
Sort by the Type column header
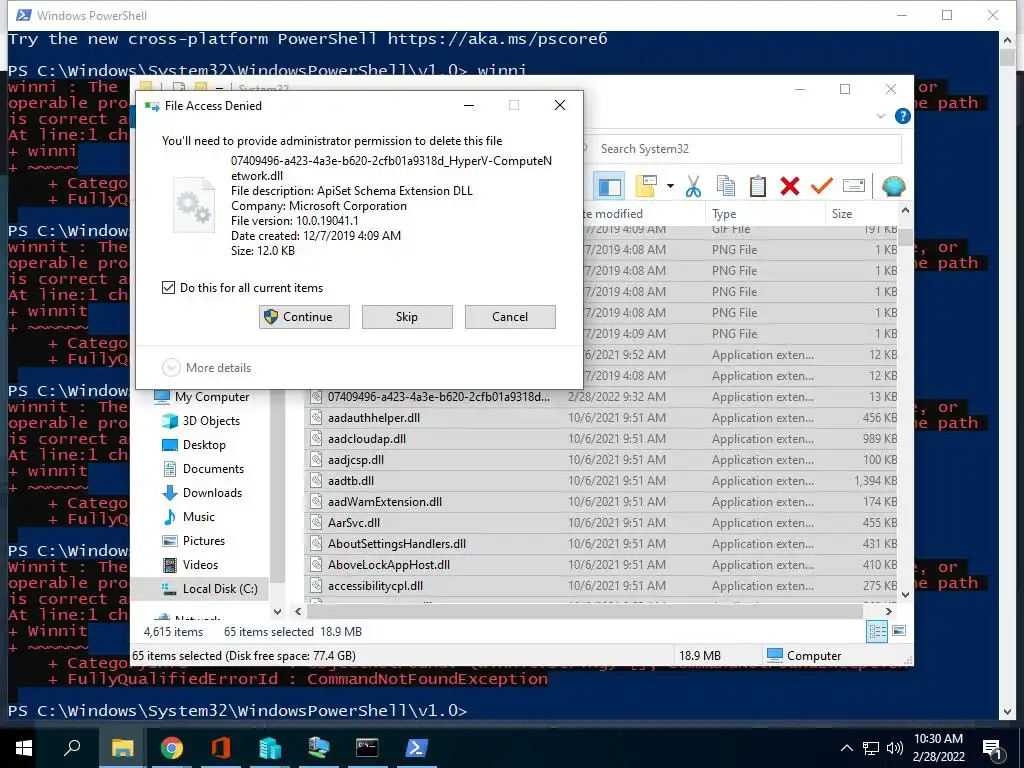763,214
